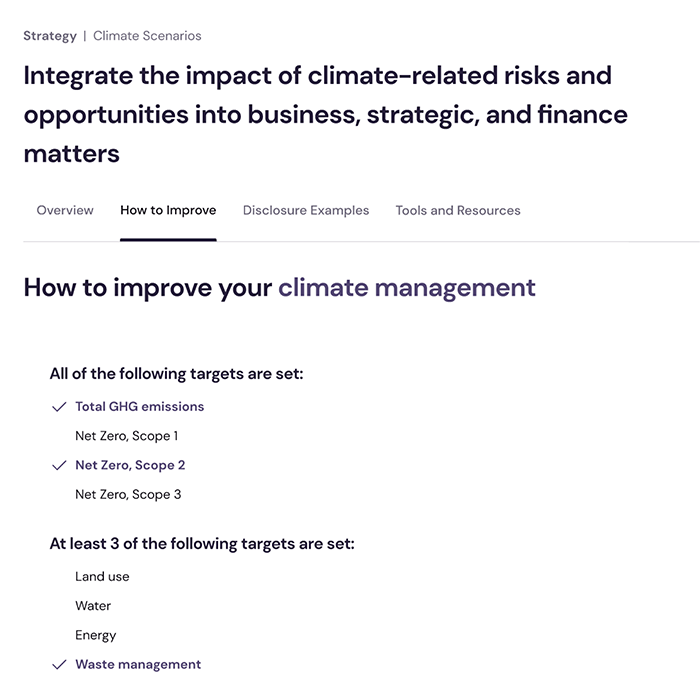
Task: Click checkmark icon beside Net Zero, Scope 2
Action: click(x=58, y=465)
